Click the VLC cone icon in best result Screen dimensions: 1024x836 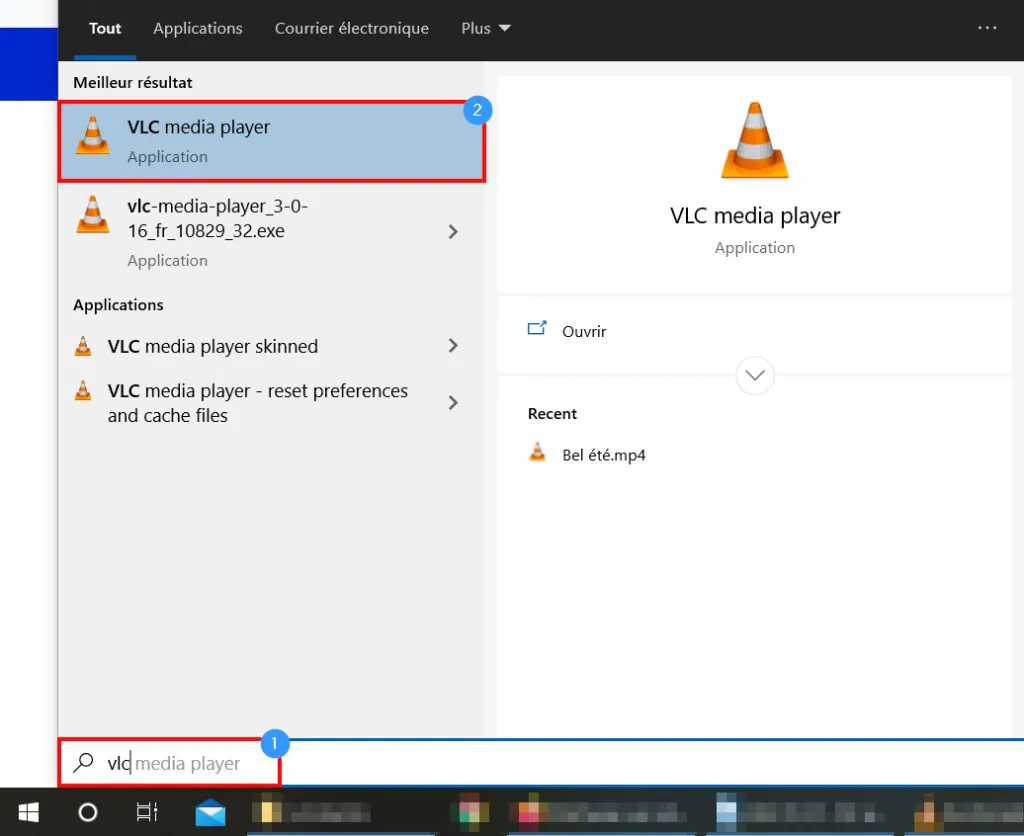point(93,136)
